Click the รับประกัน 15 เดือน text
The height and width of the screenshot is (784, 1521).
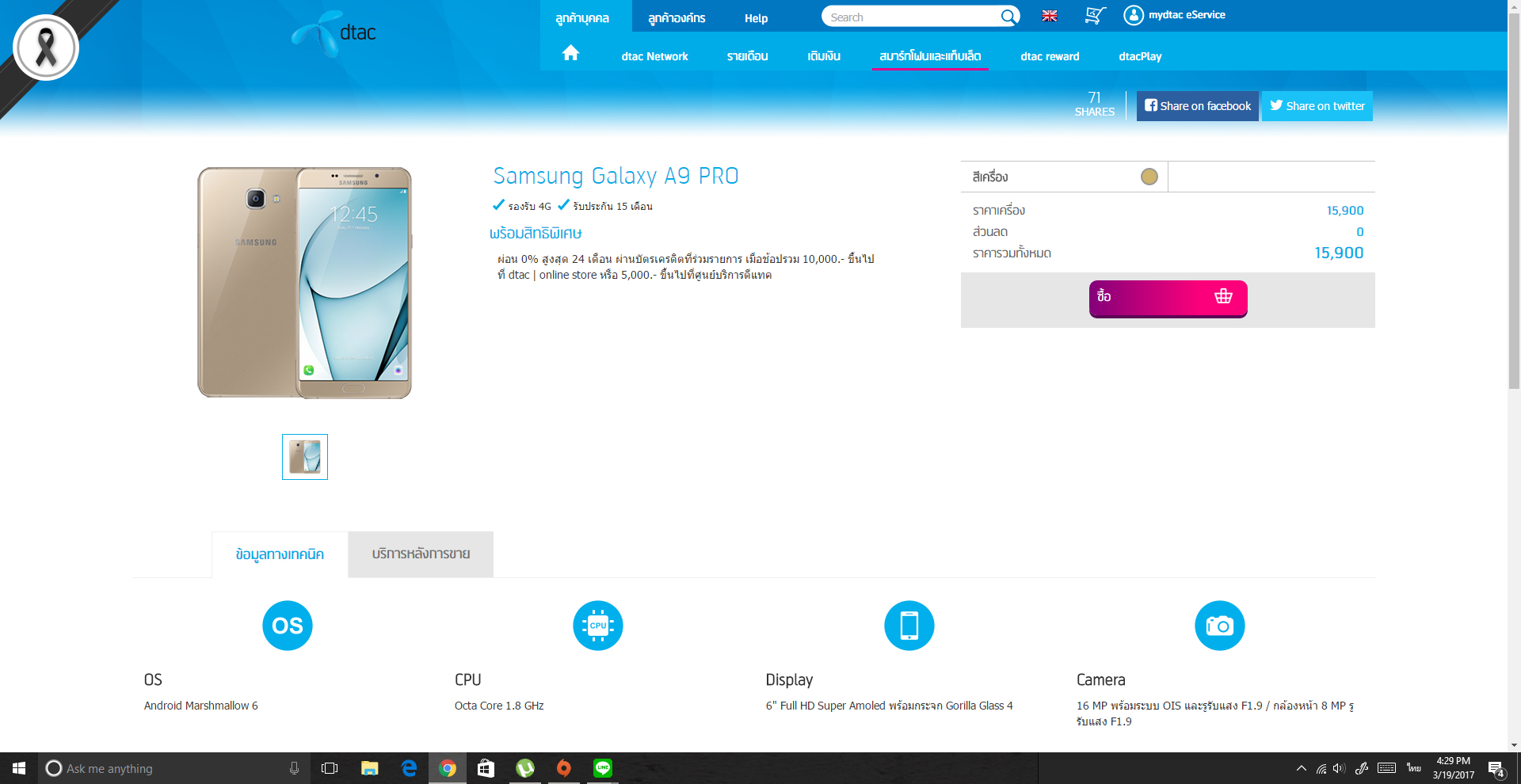point(605,206)
